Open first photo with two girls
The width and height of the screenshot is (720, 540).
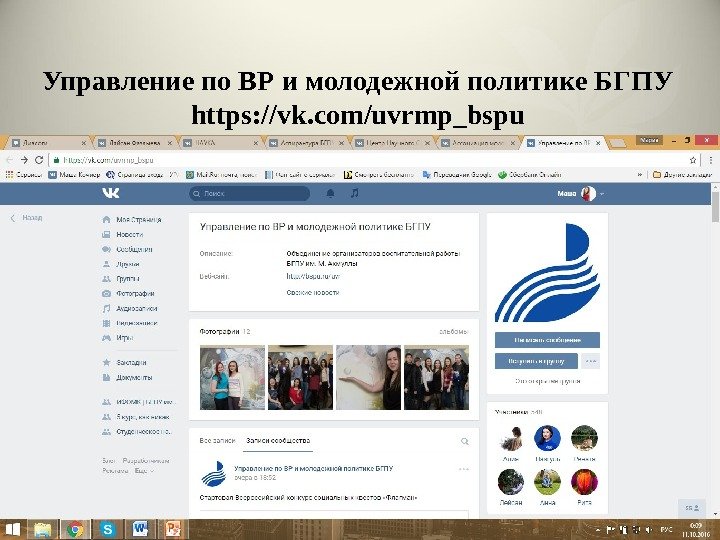(x=232, y=377)
